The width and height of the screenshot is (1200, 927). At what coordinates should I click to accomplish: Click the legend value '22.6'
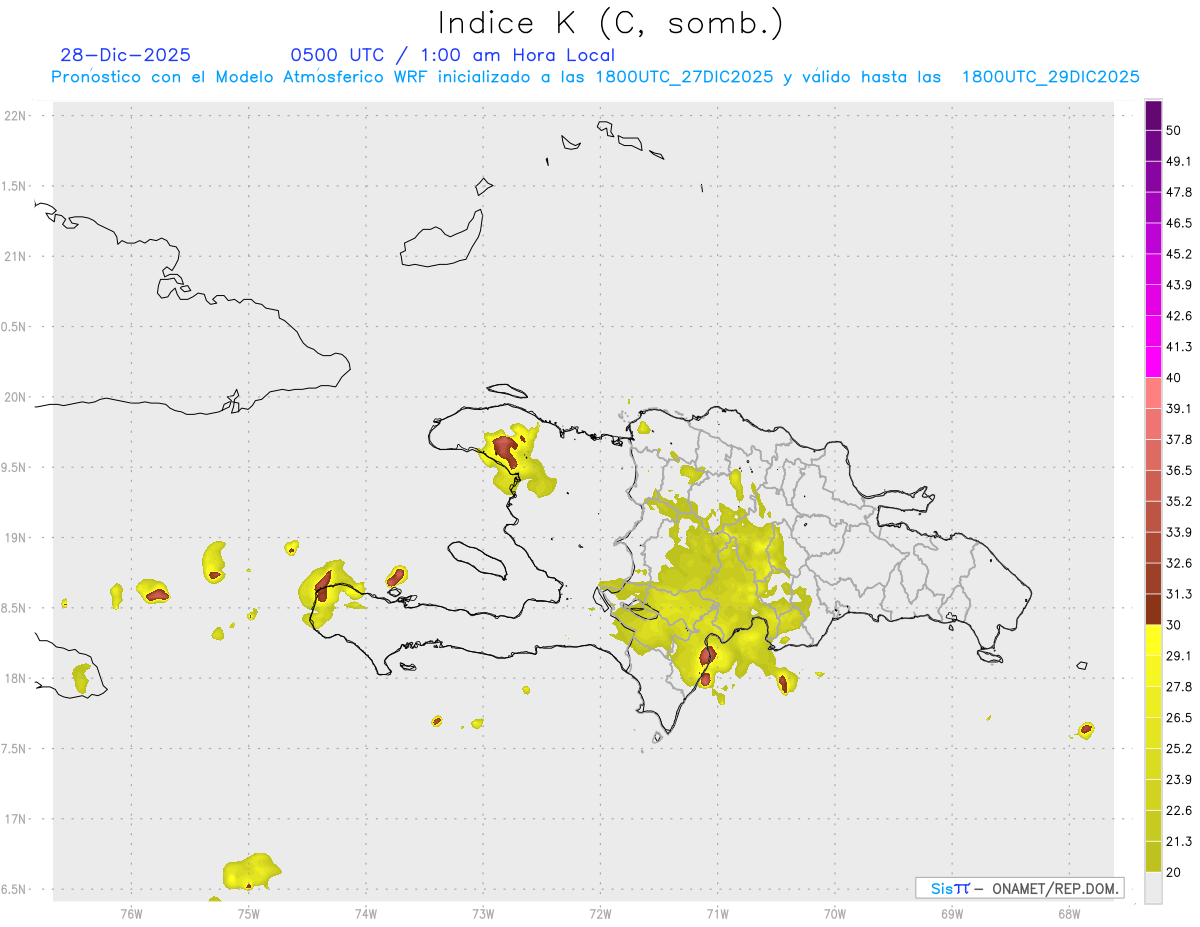(1179, 810)
